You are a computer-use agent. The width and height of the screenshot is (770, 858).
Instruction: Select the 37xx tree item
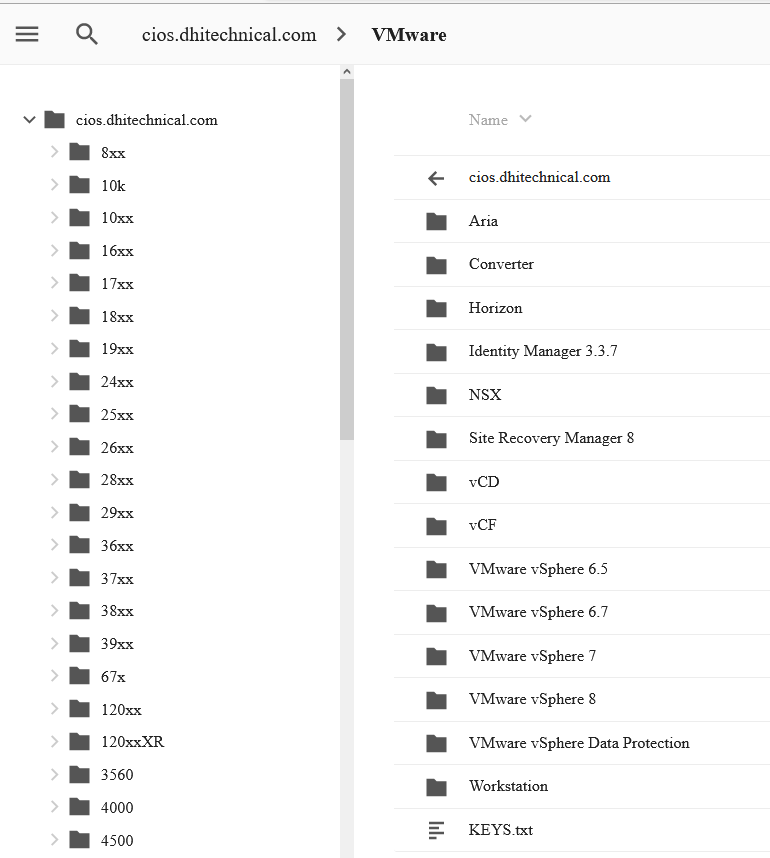117,578
